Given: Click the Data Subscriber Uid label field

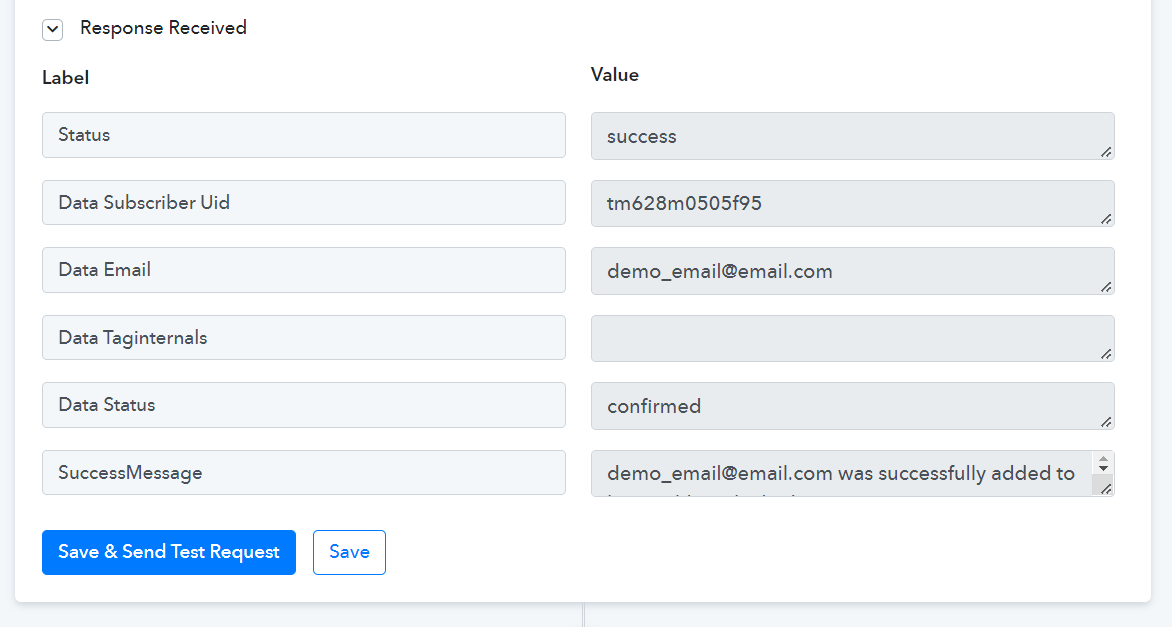Looking at the screenshot, I should pyautogui.click(x=303, y=202).
